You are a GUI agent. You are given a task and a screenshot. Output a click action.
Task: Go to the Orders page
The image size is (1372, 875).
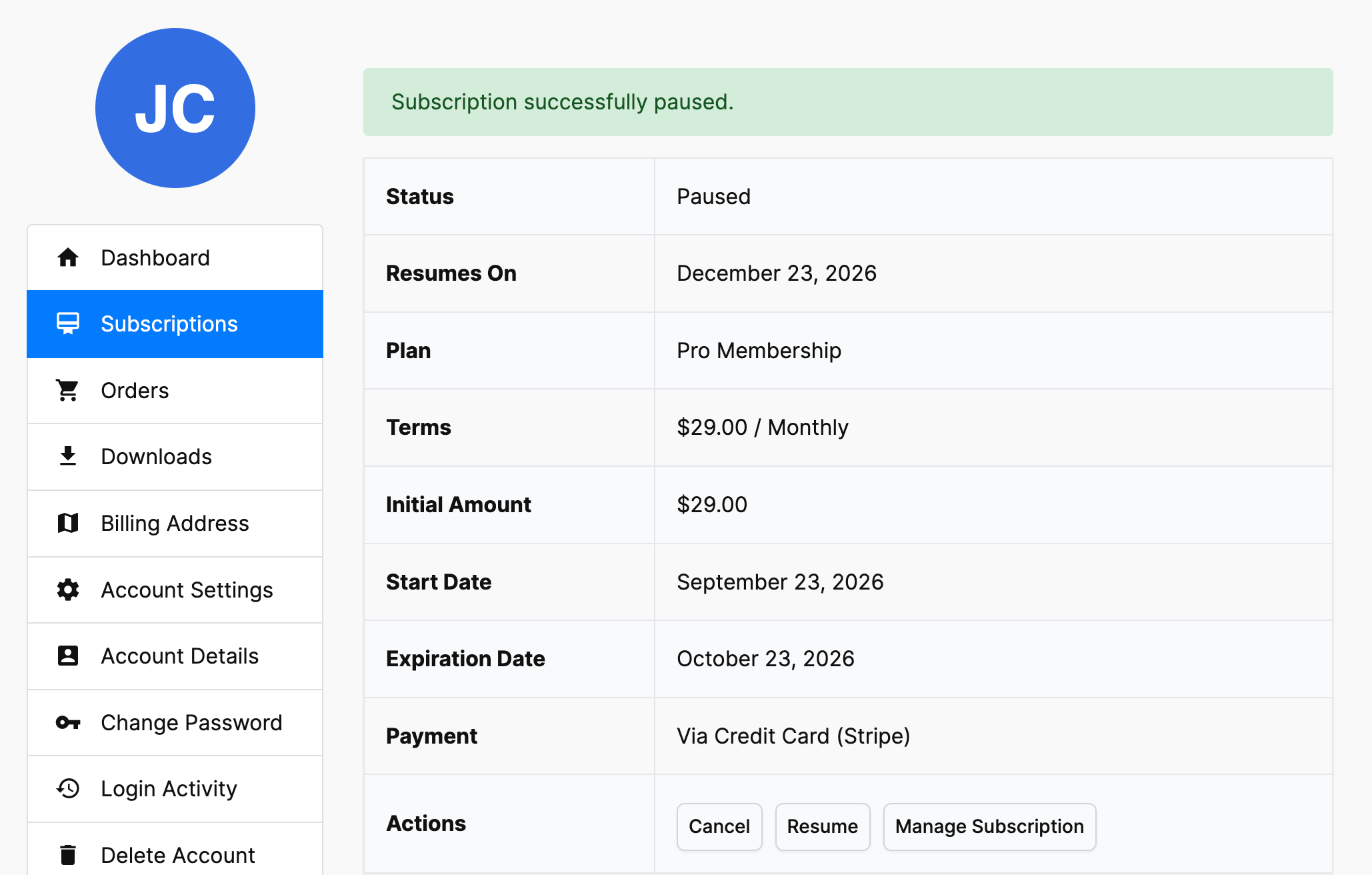(175, 391)
